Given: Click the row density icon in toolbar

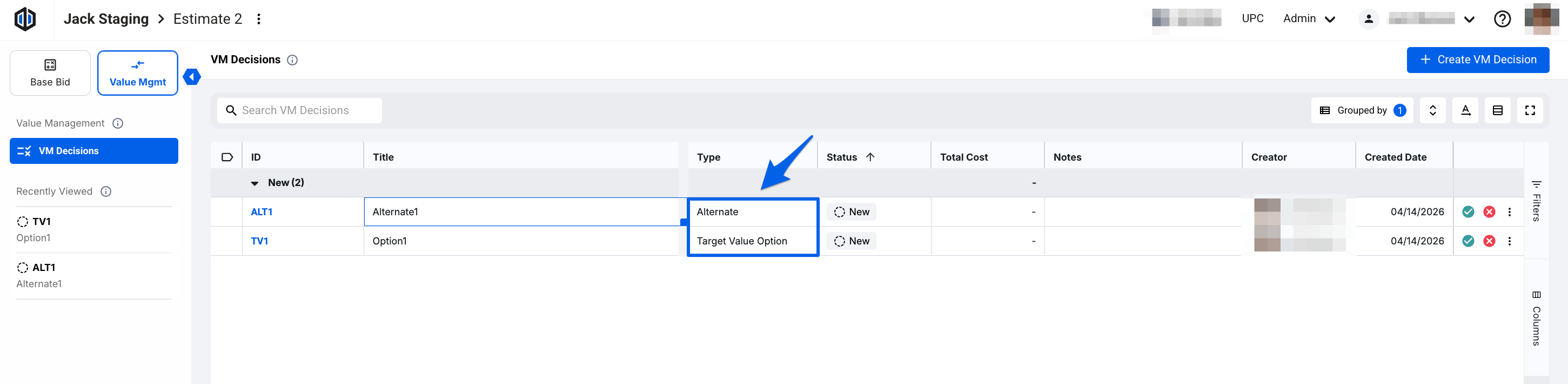Looking at the screenshot, I should [x=1497, y=110].
